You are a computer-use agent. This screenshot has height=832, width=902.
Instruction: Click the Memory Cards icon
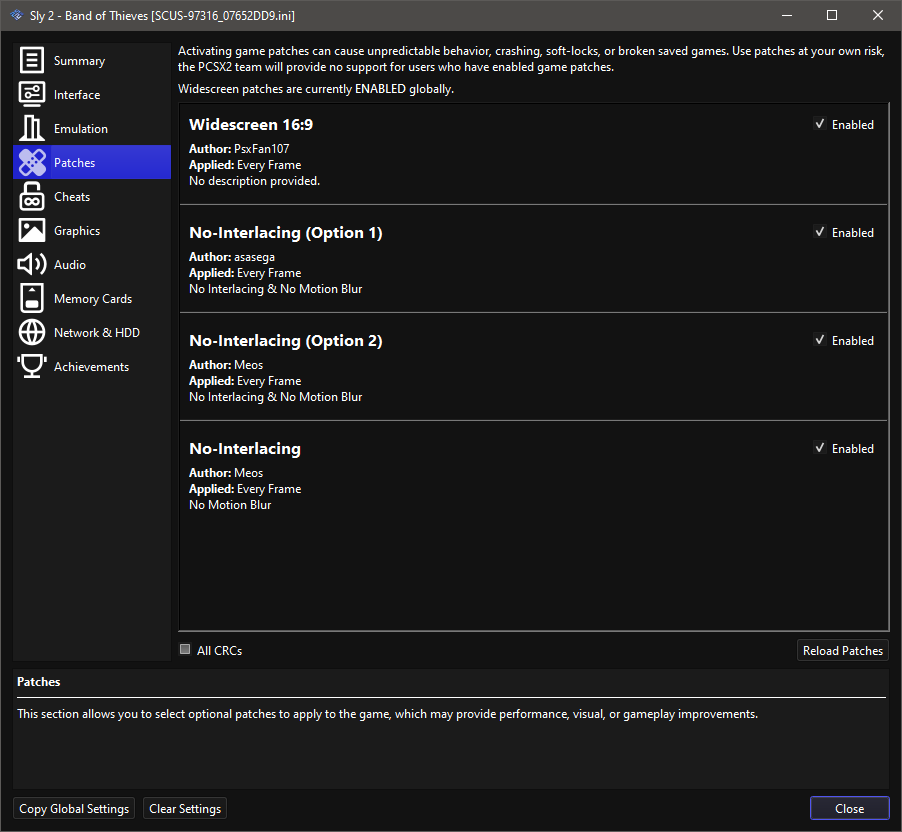pyautogui.click(x=32, y=298)
